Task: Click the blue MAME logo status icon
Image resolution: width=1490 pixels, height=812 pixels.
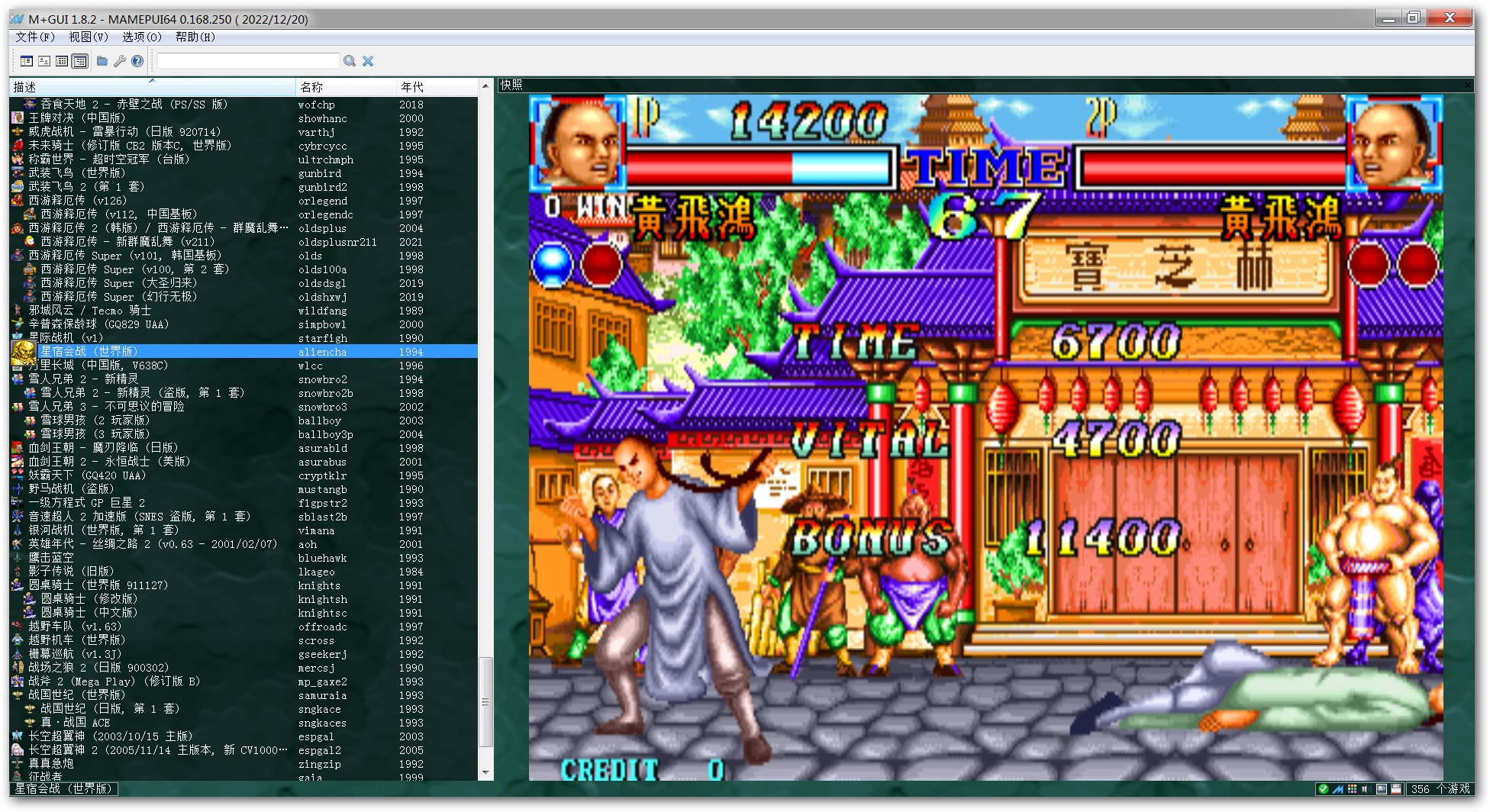Action: tap(1338, 789)
